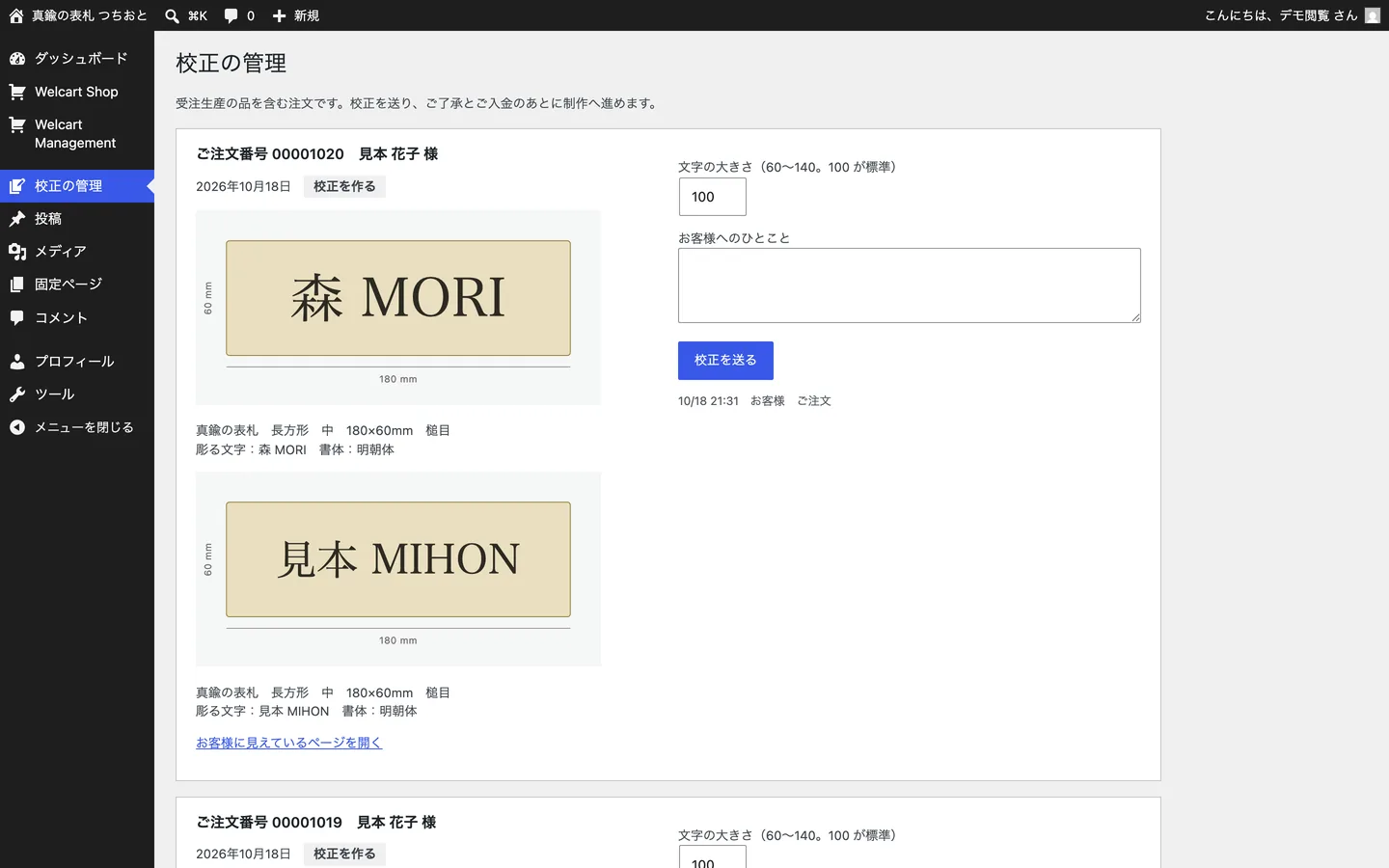The height and width of the screenshot is (868, 1389).
Task: Click the 投稿 pushpin icon
Action: click(x=17, y=219)
